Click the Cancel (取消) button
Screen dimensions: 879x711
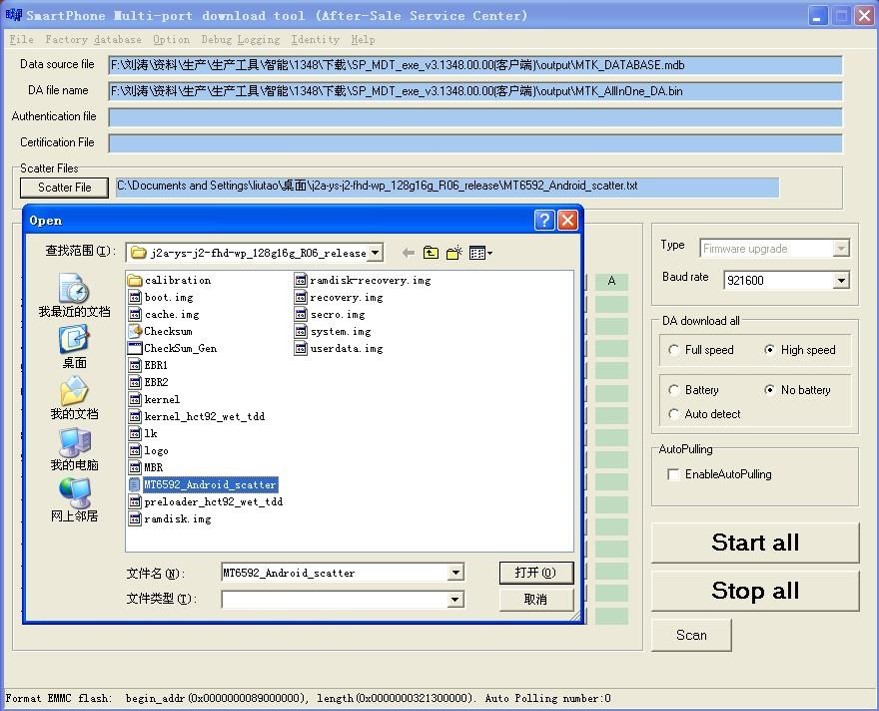(x=536, y=599)
